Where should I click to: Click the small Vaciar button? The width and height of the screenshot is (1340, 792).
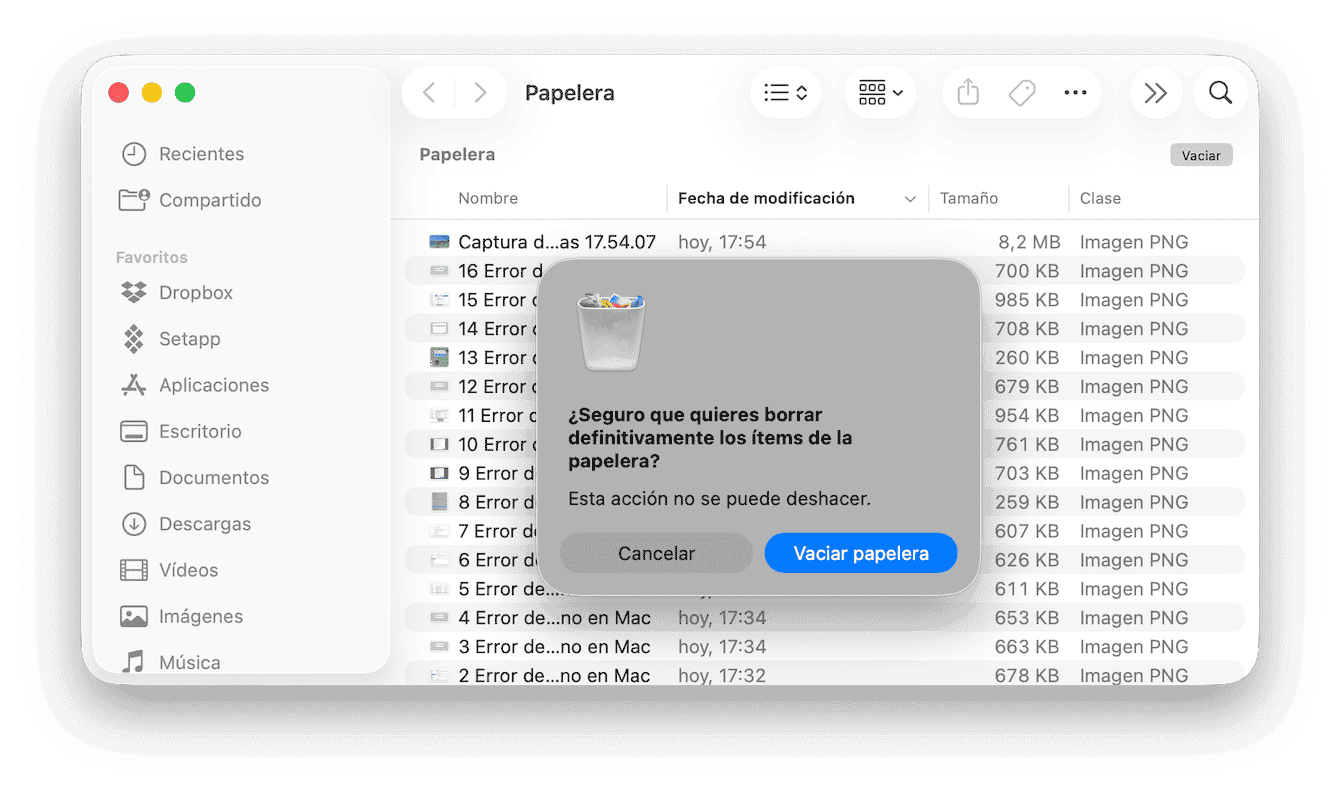(x=1200, y=155)
